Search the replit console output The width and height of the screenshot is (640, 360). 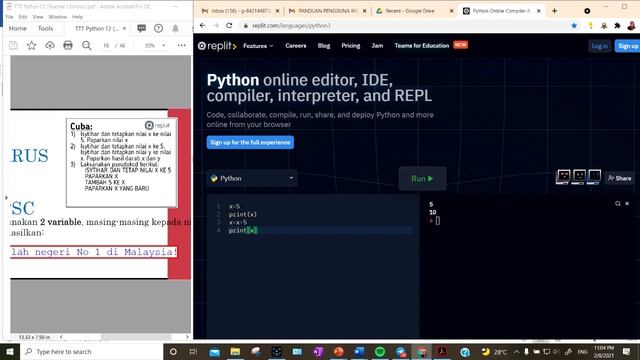pos(618,203)
